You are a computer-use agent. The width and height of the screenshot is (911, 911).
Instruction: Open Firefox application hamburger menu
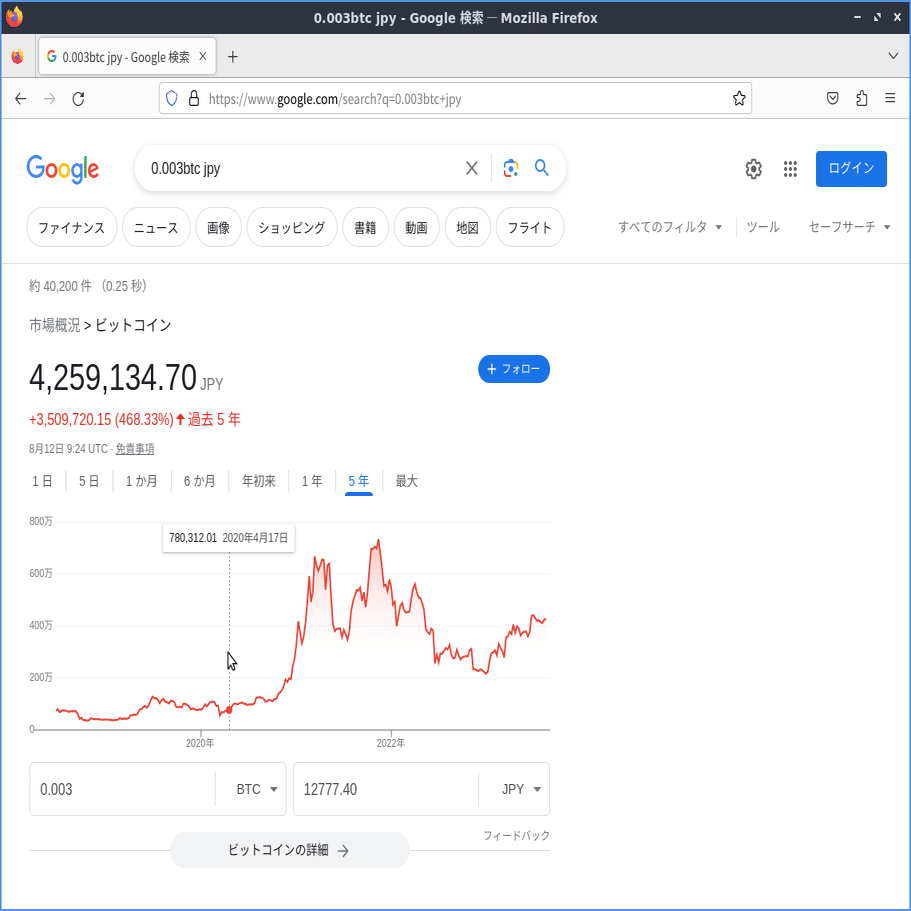coord(890,98)
